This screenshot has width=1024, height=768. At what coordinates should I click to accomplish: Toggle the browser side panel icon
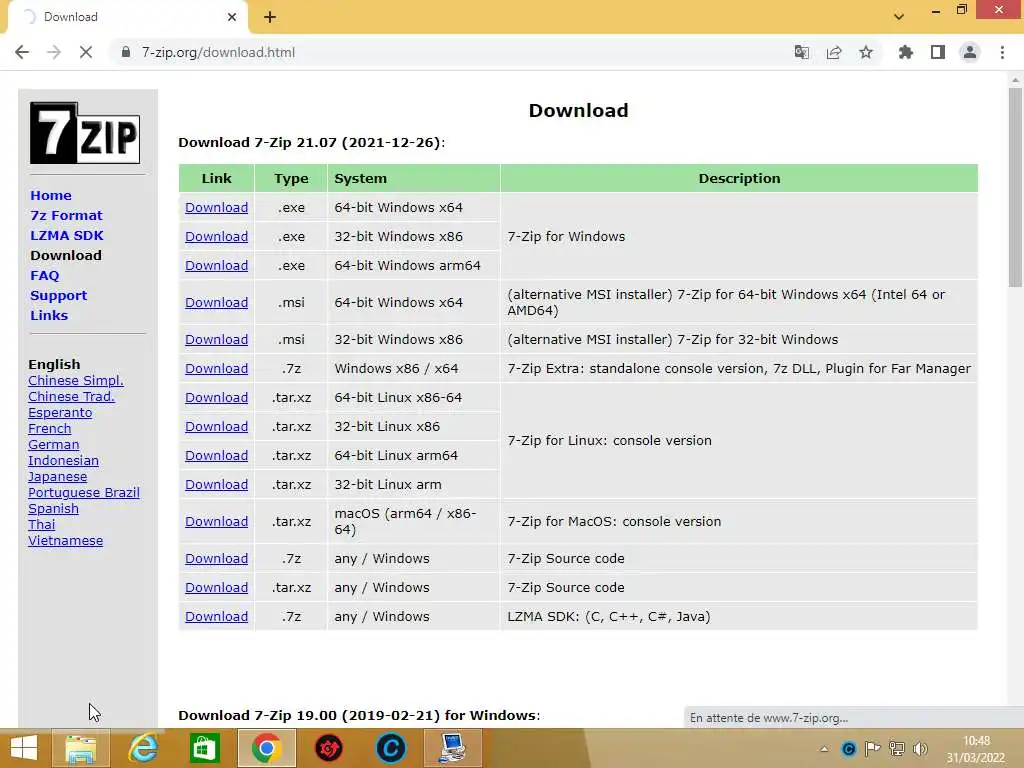(x=938, y=52)
